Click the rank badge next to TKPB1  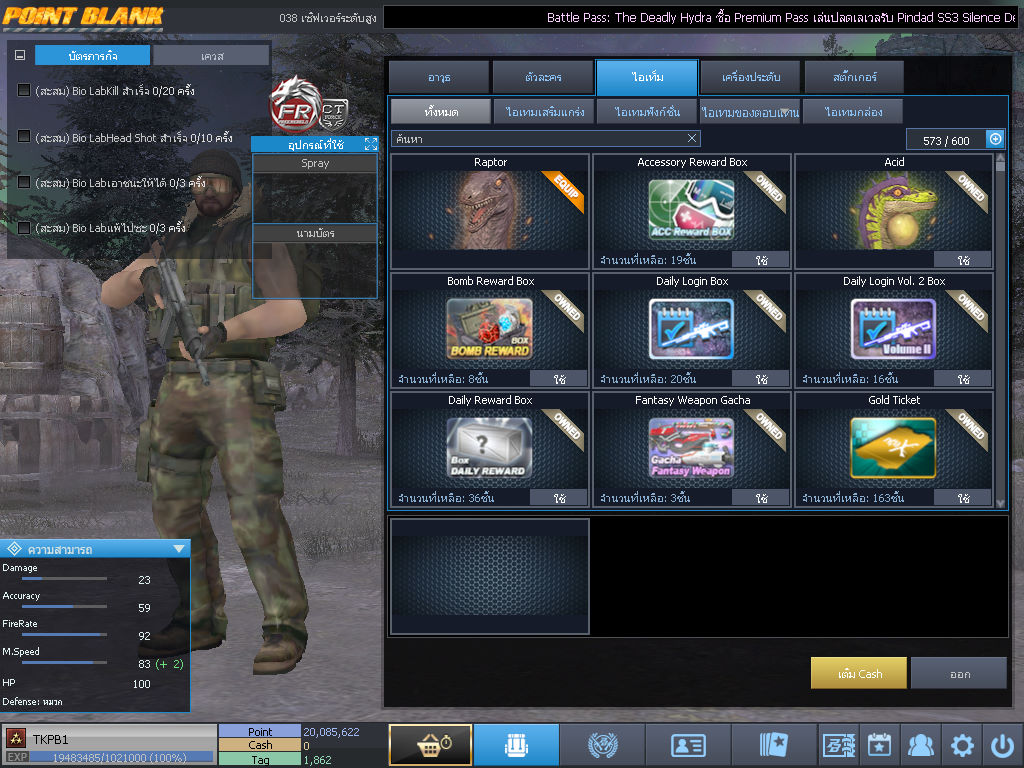[x=16, y=739]
